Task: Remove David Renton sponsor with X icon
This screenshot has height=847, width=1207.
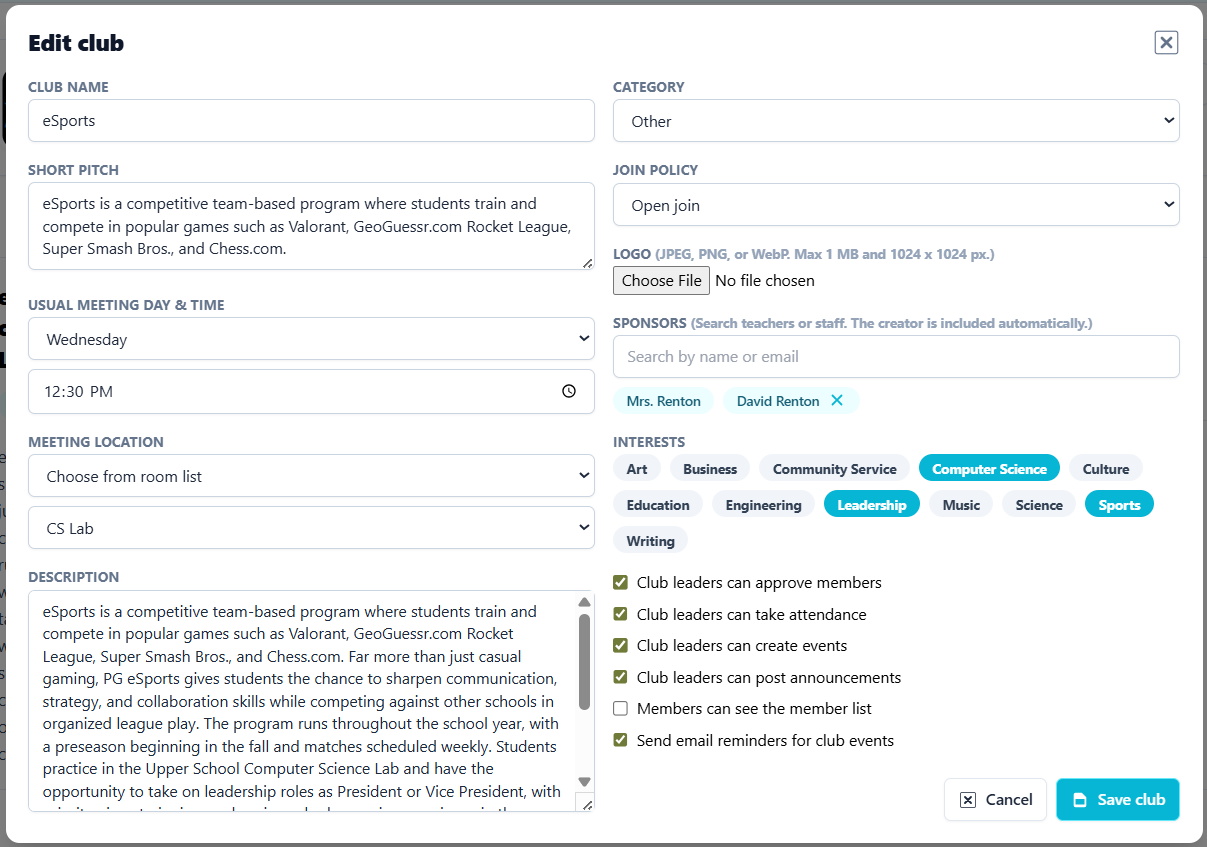Action: point(837,401)
